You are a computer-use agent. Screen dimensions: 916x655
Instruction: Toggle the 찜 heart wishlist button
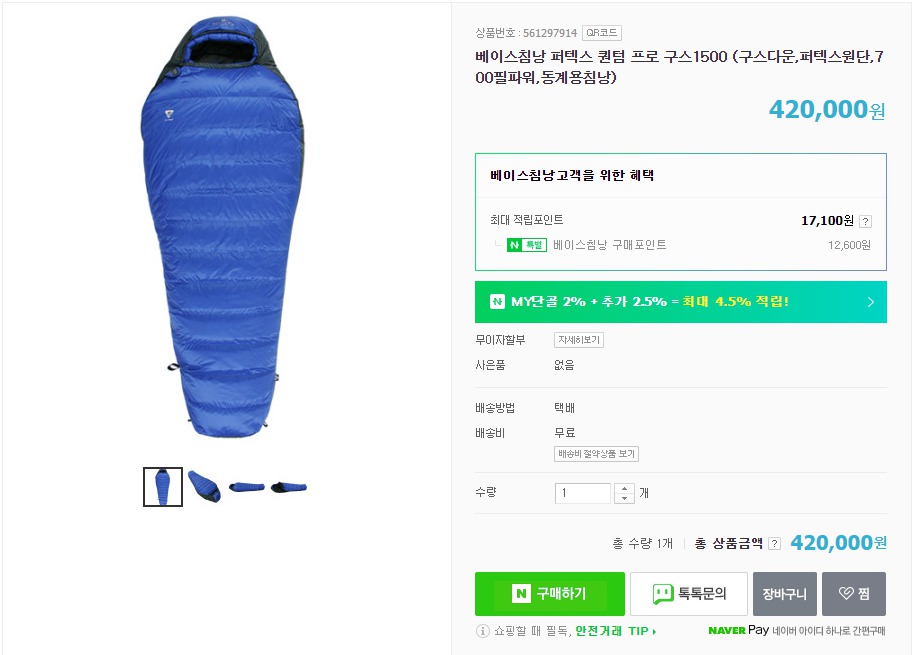tap(852, 592)
